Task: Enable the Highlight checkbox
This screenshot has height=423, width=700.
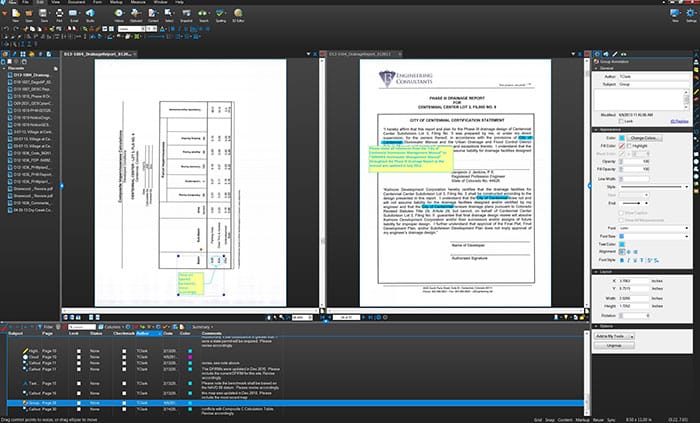Action: 629,146
